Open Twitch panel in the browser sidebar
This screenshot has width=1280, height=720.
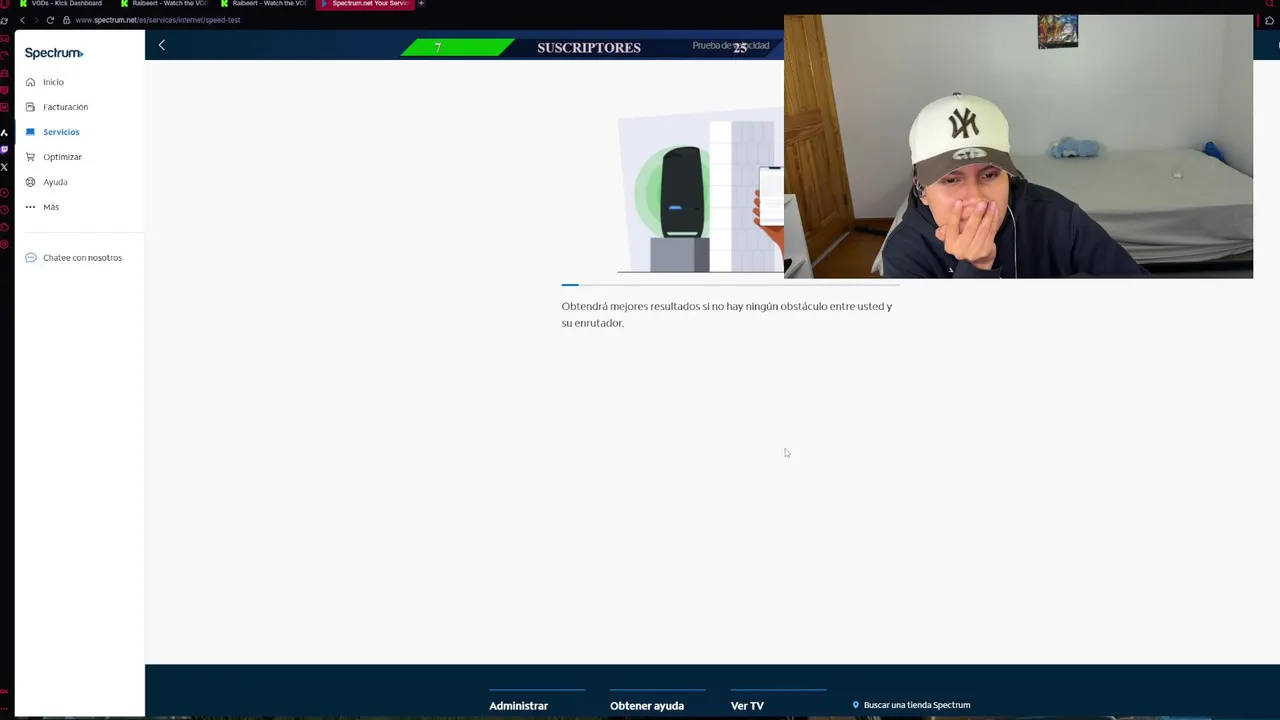pyautogui.click(x=4, y=149)
